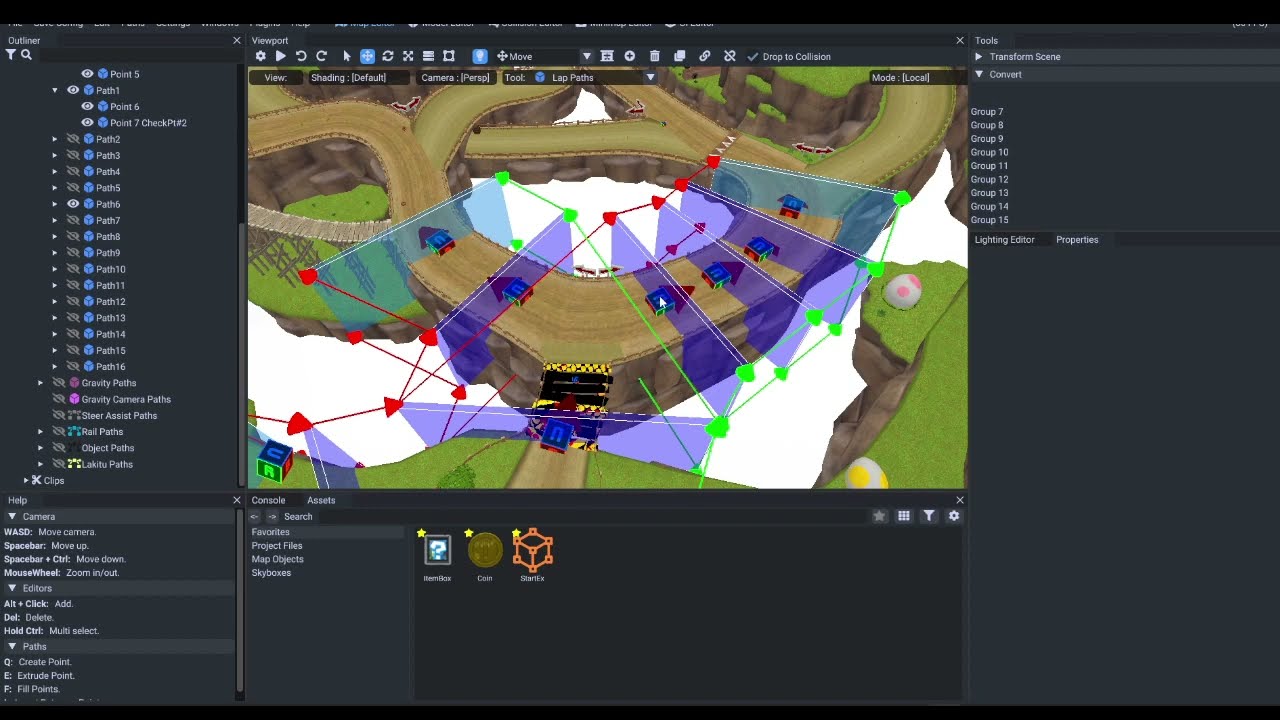Expand the Clips node
Image resolution: width=1280 pixels, height=720 pixels.
pos(26,481)
